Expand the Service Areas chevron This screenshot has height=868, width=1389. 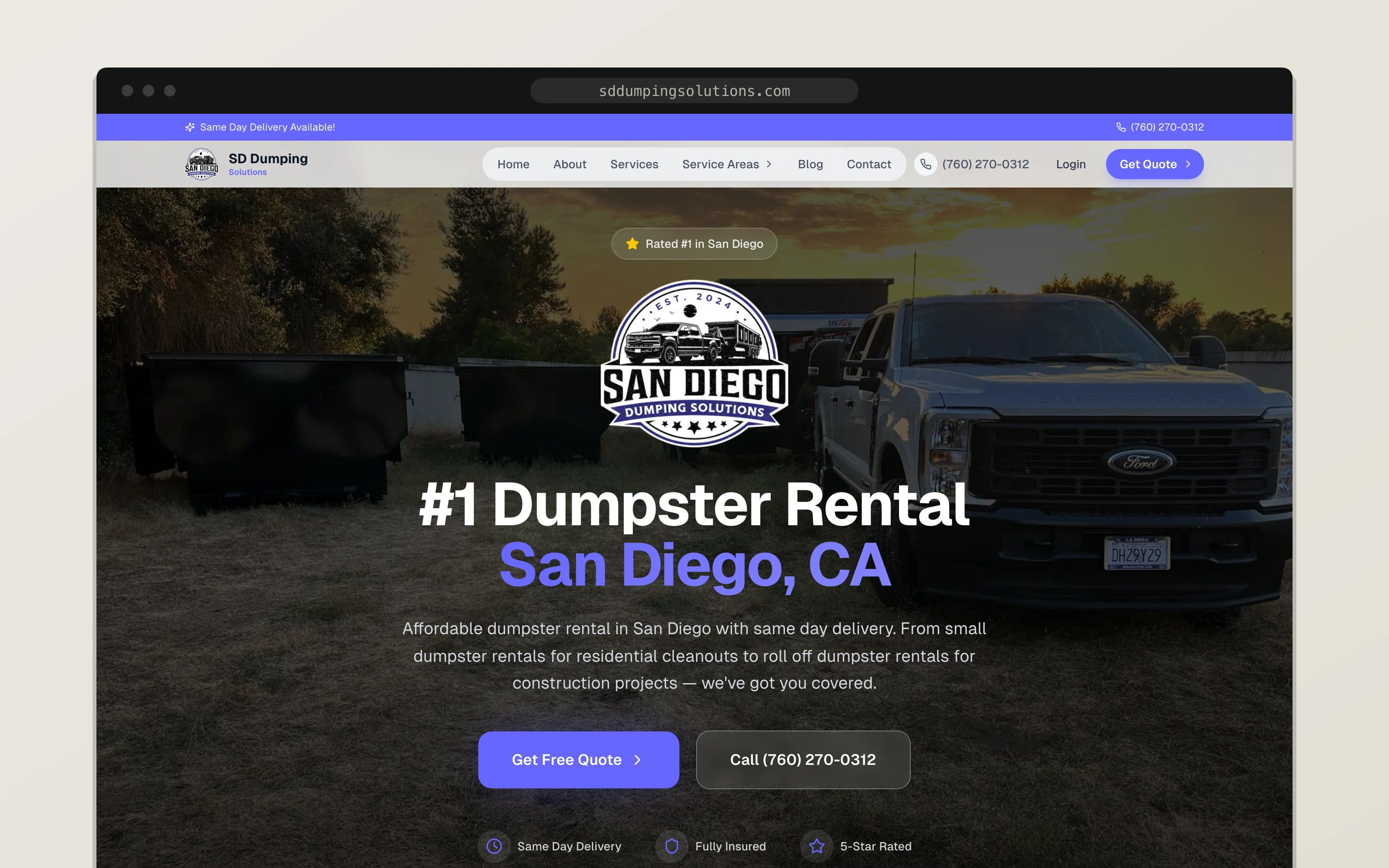(x=769, y=164)
